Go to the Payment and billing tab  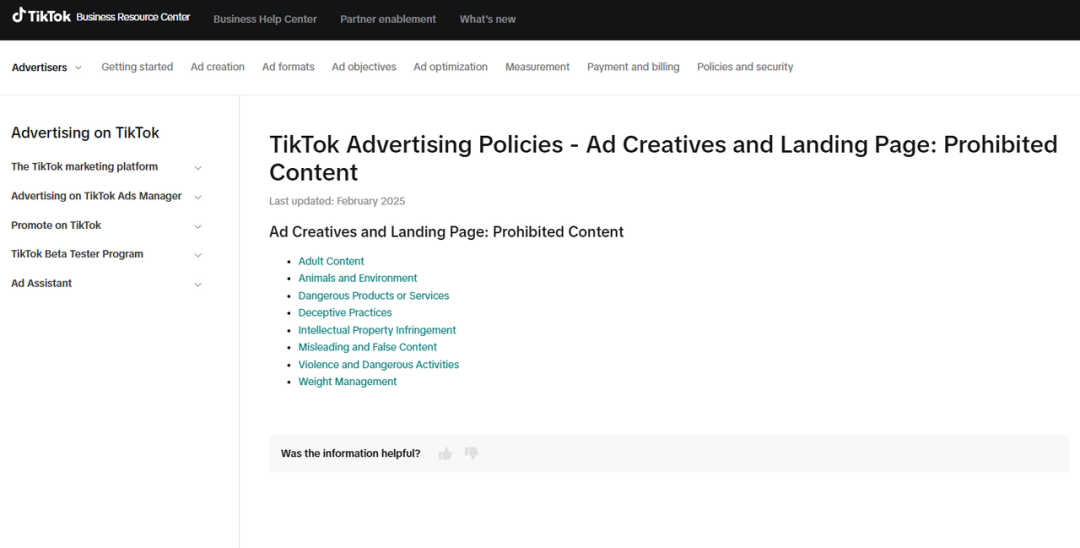633,67
